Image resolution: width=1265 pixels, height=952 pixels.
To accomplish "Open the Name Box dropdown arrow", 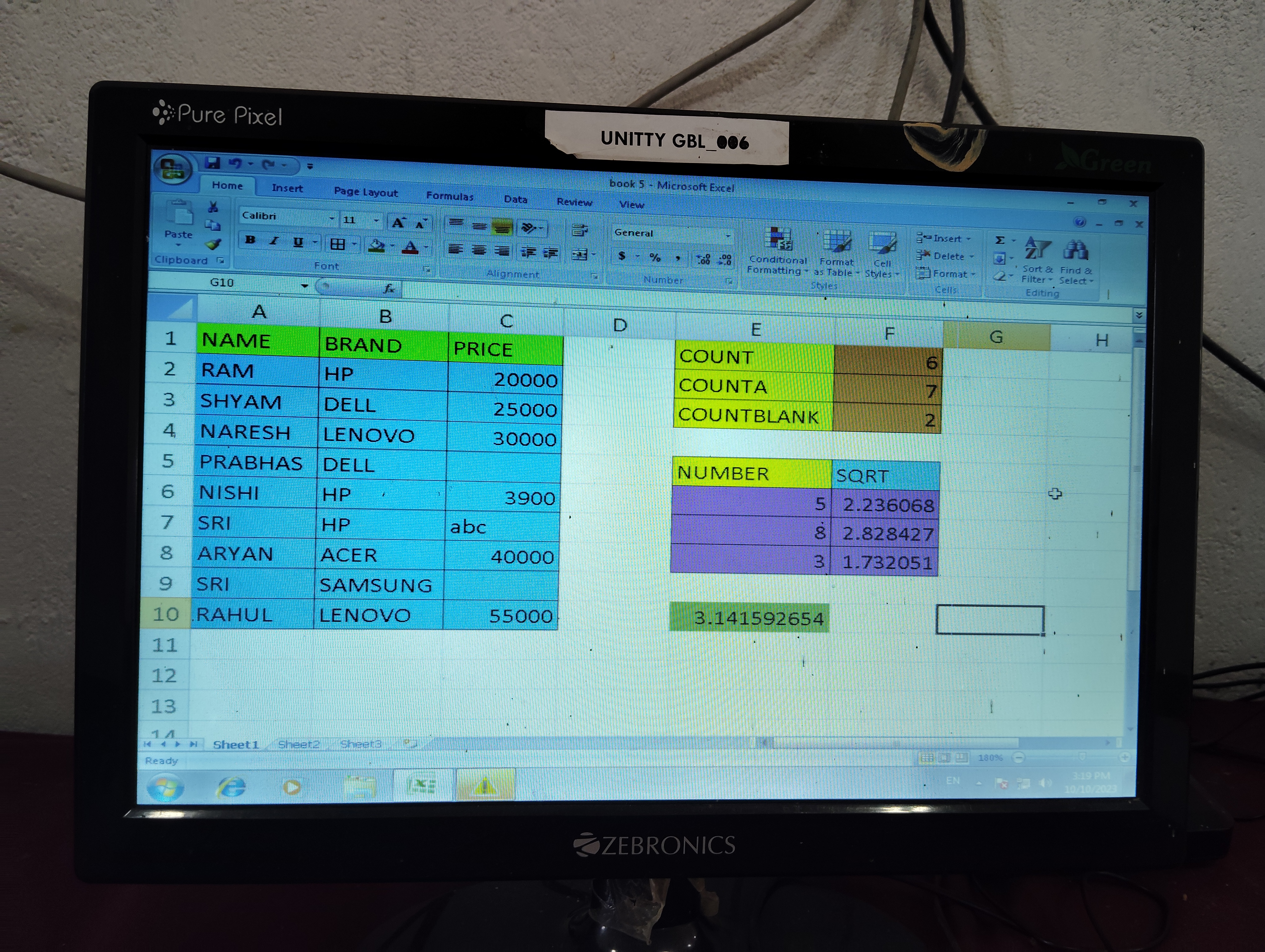I will [x=305, y=286].
